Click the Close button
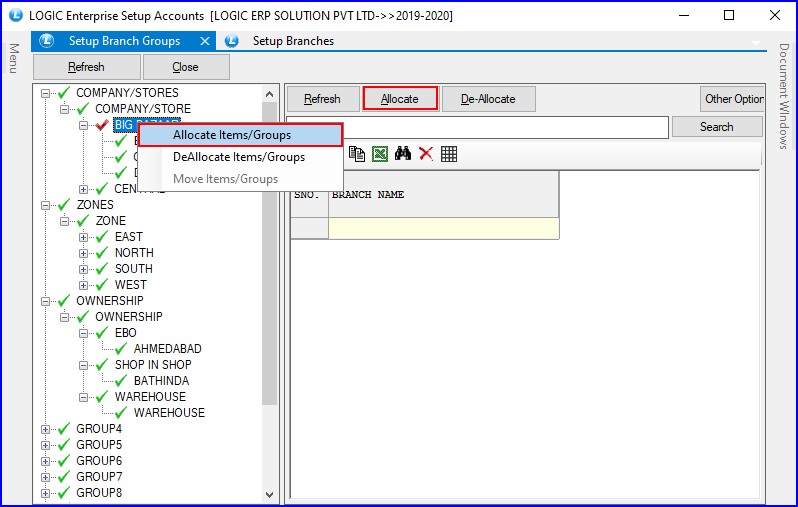The height and width of the screenshot is (507, 798). [186, 67]
